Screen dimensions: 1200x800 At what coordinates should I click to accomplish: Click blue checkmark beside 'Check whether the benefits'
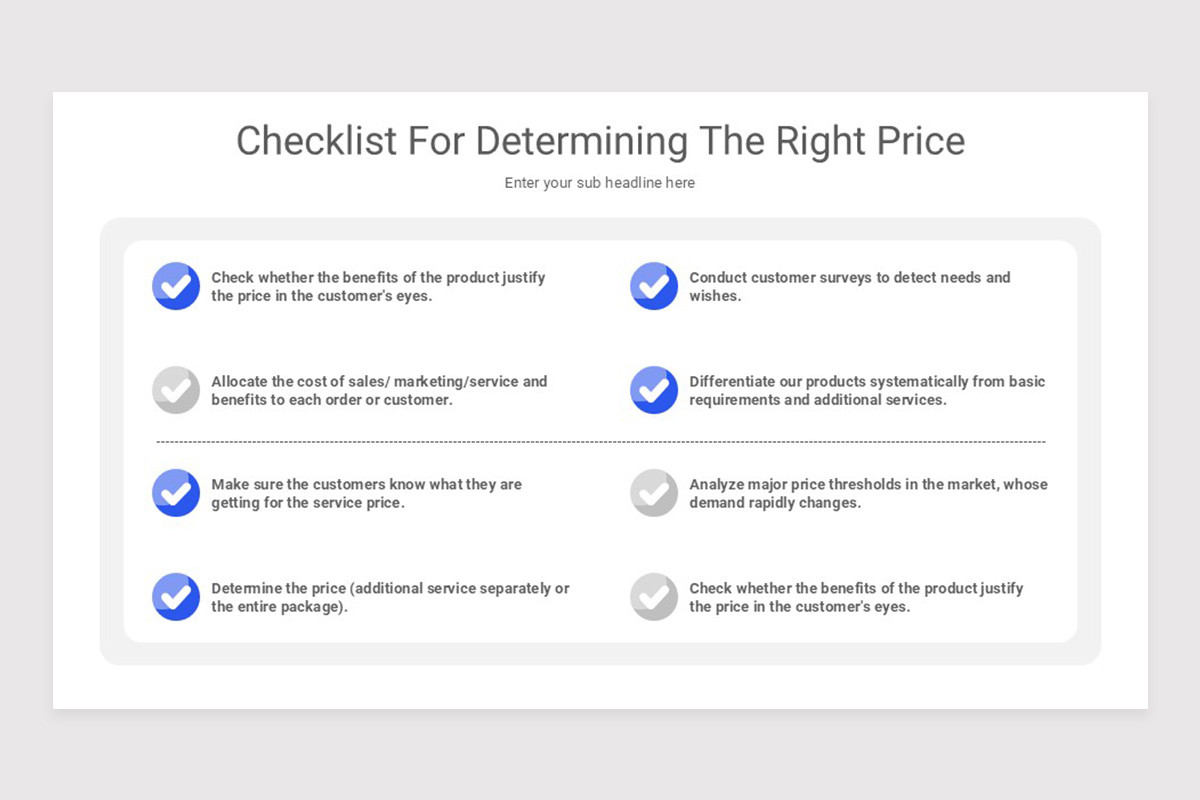point(176,286)
